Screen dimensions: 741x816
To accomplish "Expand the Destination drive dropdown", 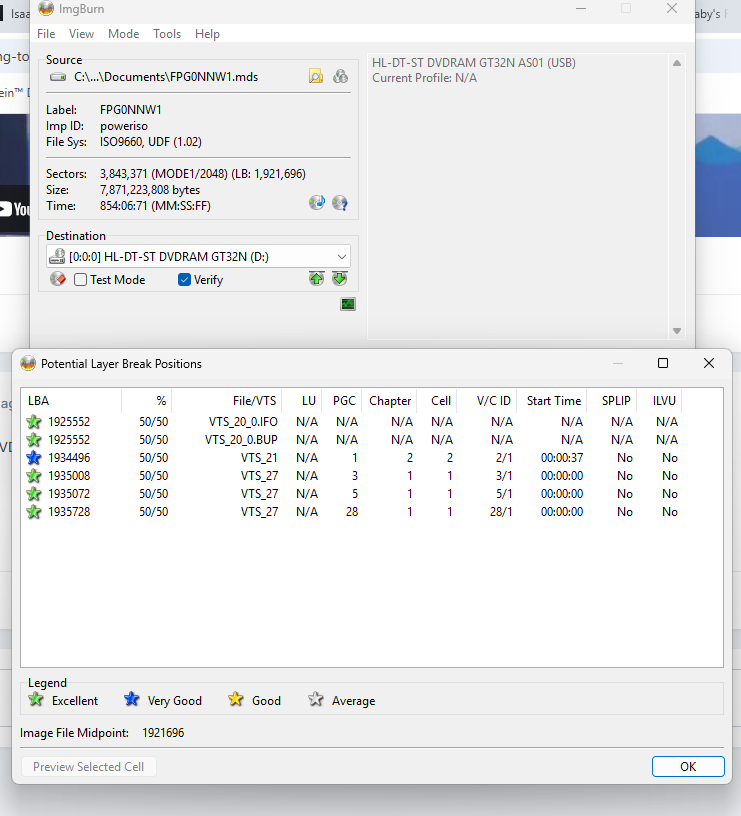I will [342, 257].
